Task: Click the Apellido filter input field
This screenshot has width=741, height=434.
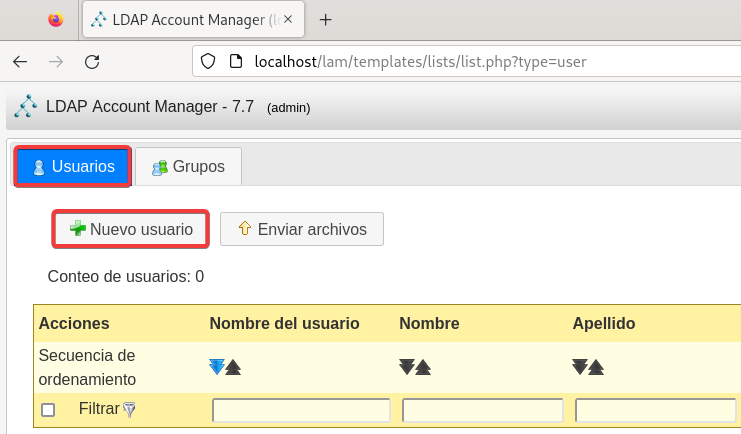Action: click(655, 410)
